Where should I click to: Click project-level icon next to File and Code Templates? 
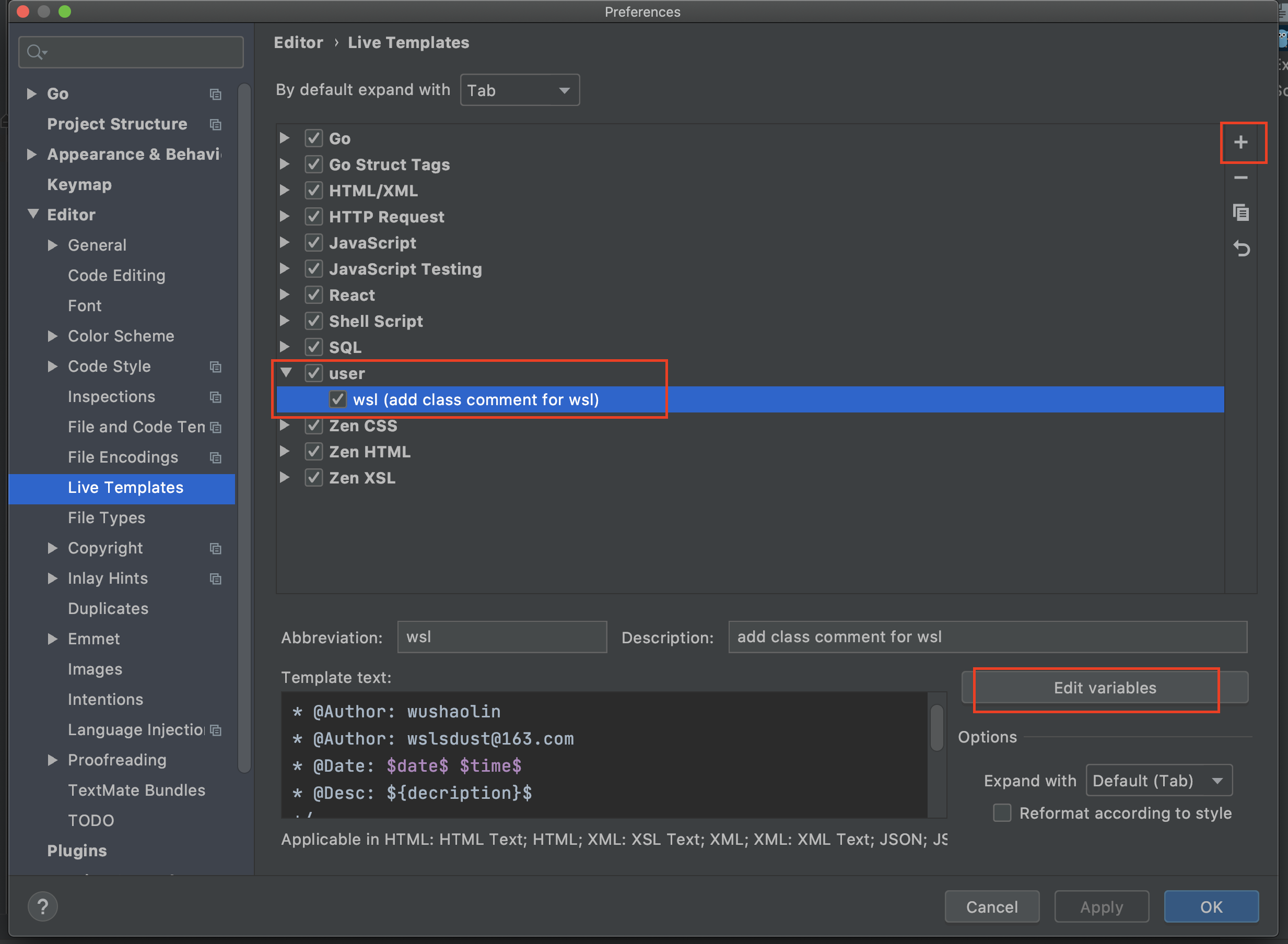click(216, 427)
